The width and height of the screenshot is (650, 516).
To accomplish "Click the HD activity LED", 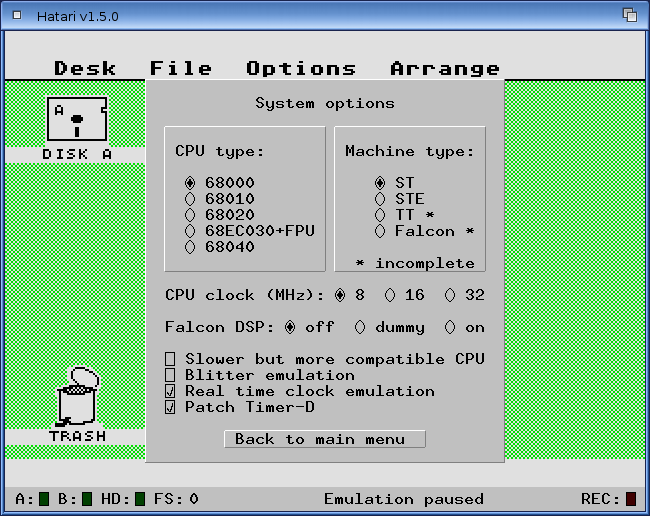I will pos(140,499).
